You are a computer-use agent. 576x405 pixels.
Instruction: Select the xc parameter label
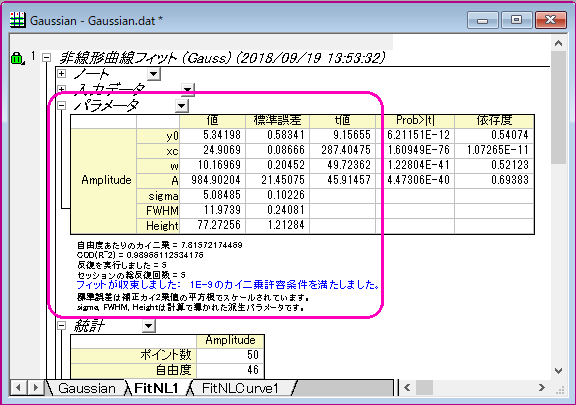pos(158,150)
